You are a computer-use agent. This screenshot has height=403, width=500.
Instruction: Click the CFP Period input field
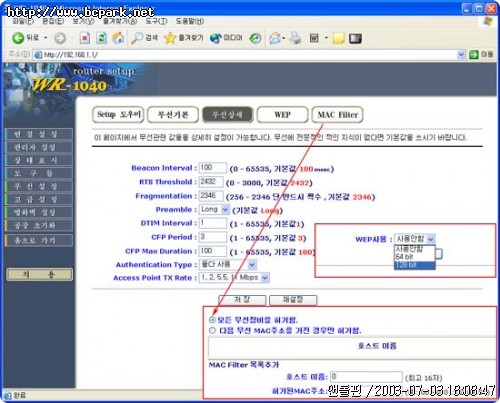[x=213, y=237]
